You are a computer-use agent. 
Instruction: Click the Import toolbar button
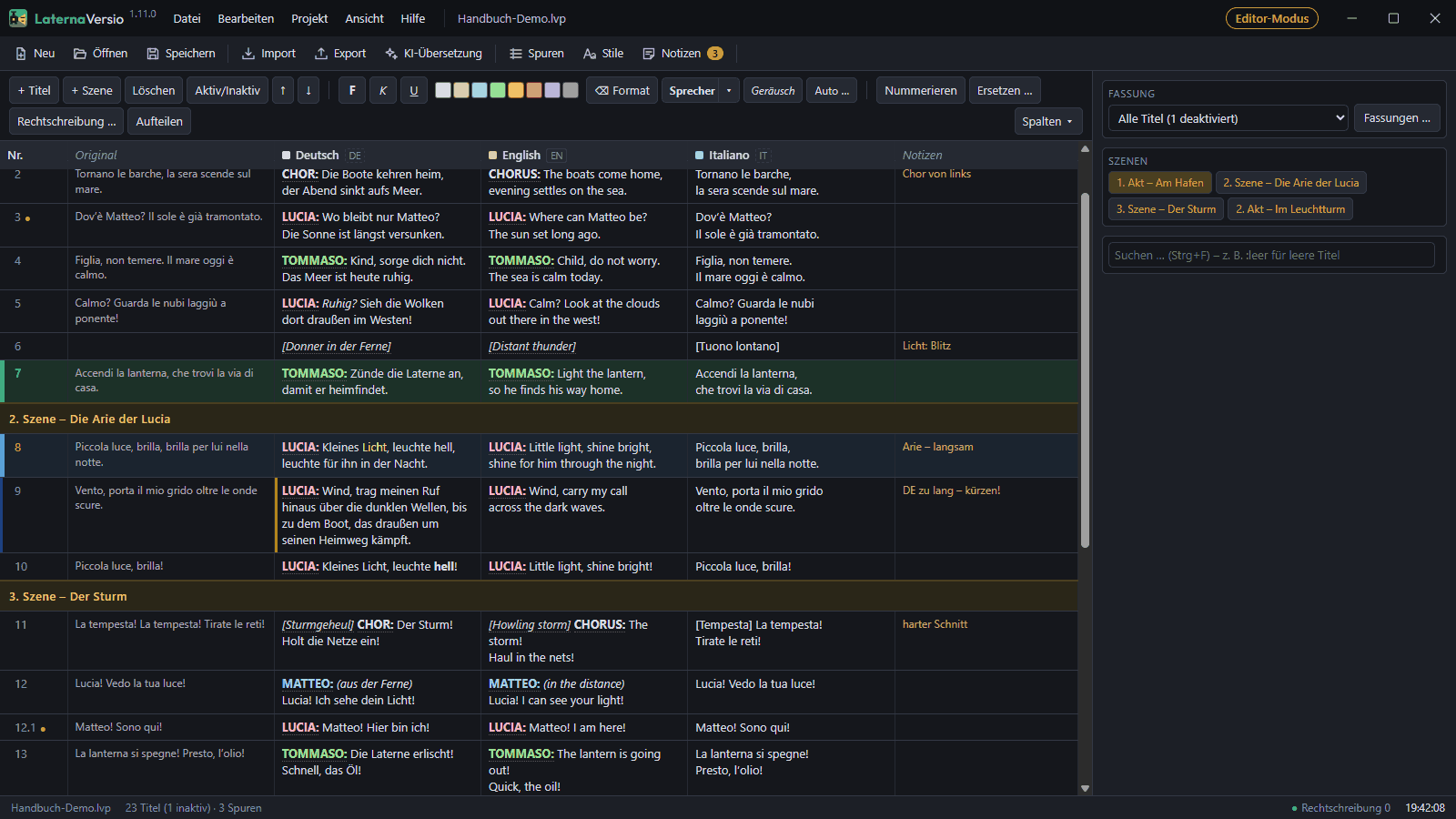click(x=268, y=54)
